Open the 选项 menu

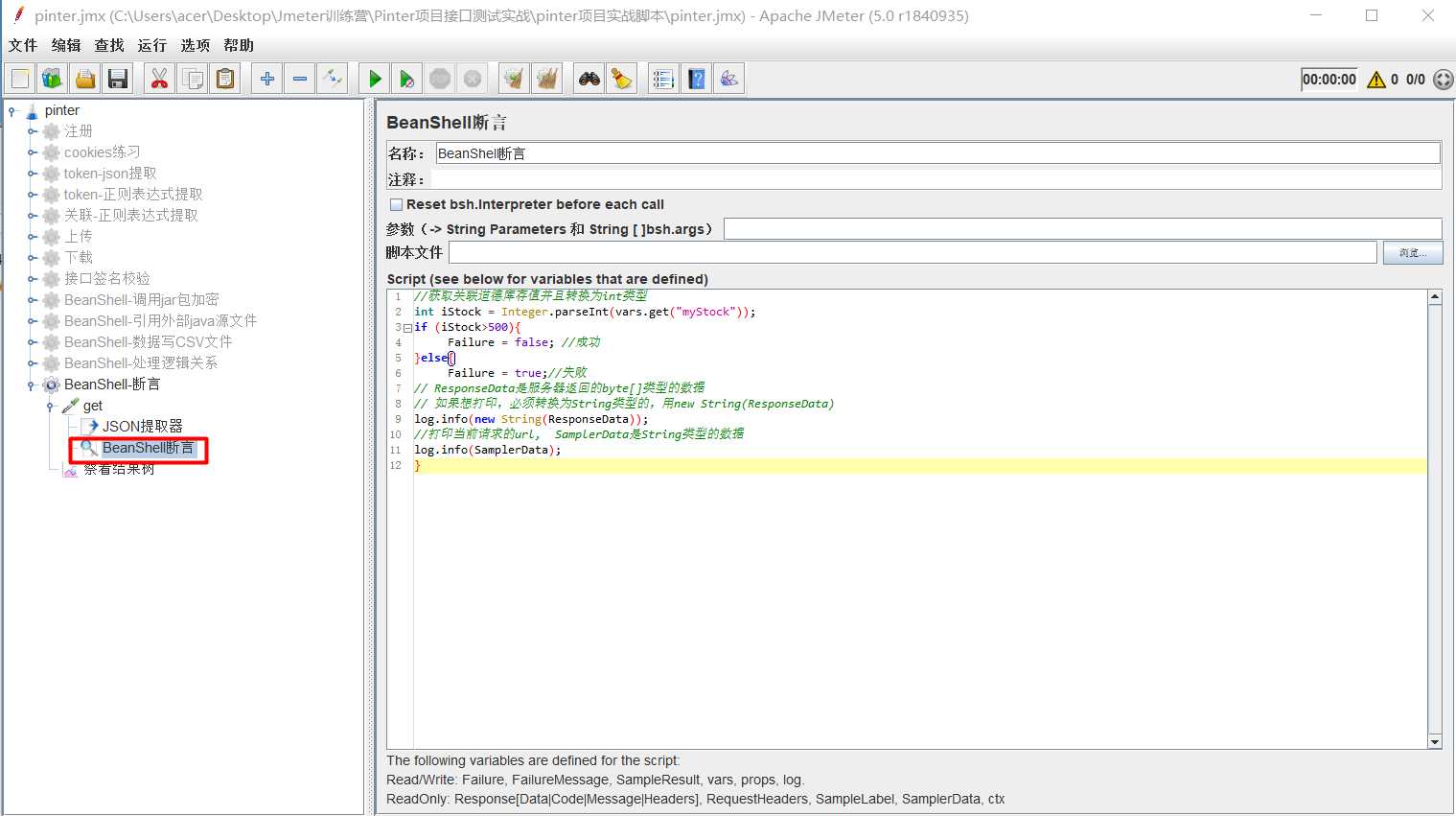(x=195, y=45)
